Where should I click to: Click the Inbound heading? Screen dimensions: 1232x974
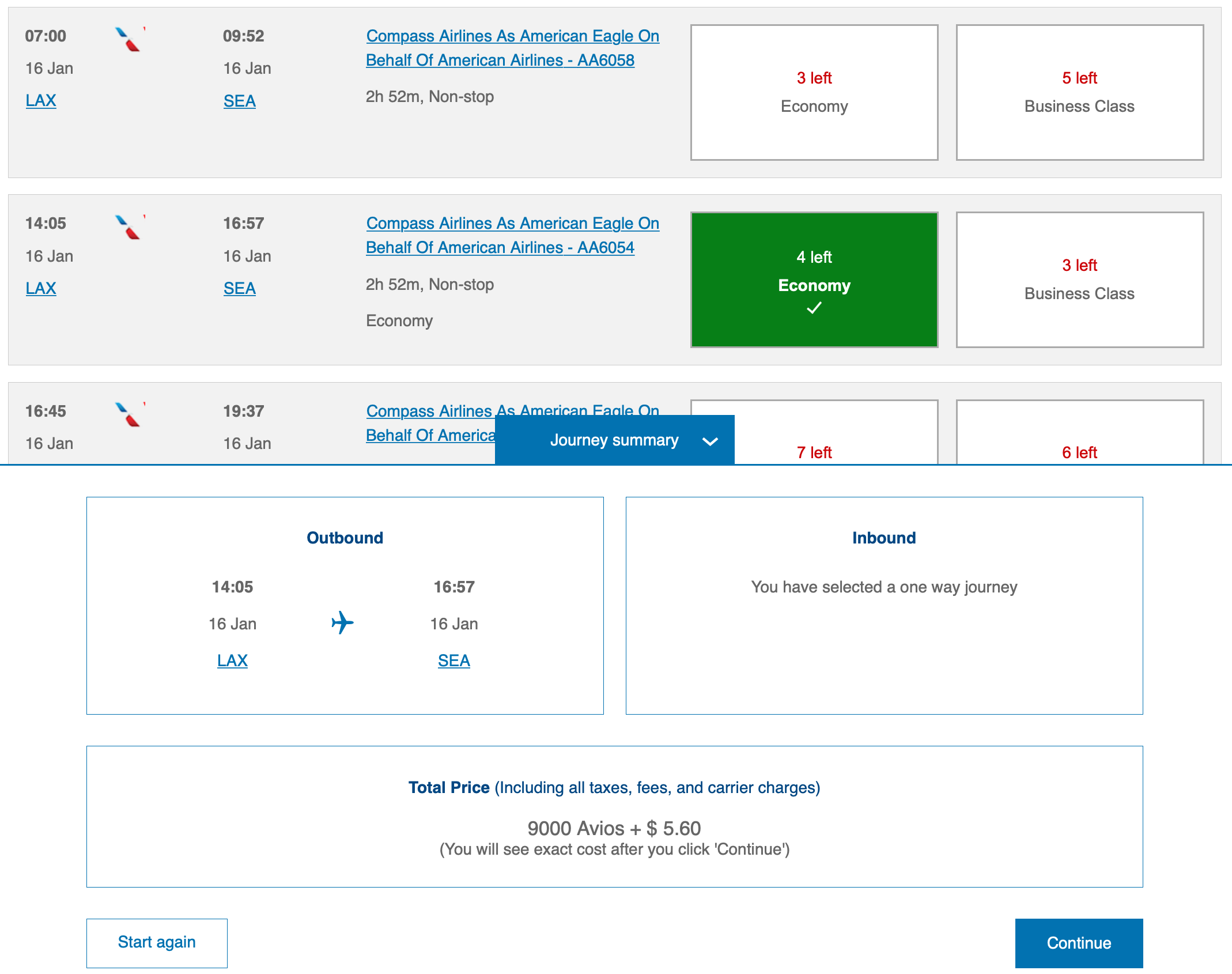[x=884, y=538]
